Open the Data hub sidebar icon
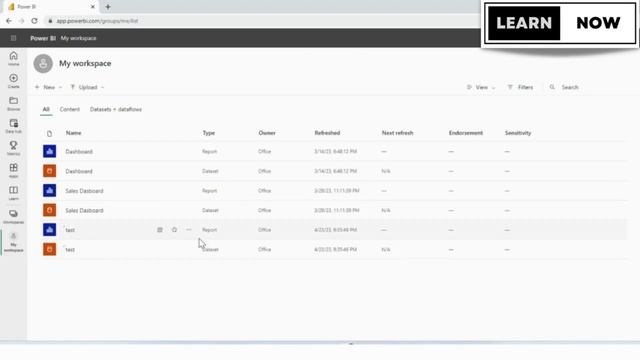Image resolution: width=640 pixels, height=360 pixels. click(13, 126)
